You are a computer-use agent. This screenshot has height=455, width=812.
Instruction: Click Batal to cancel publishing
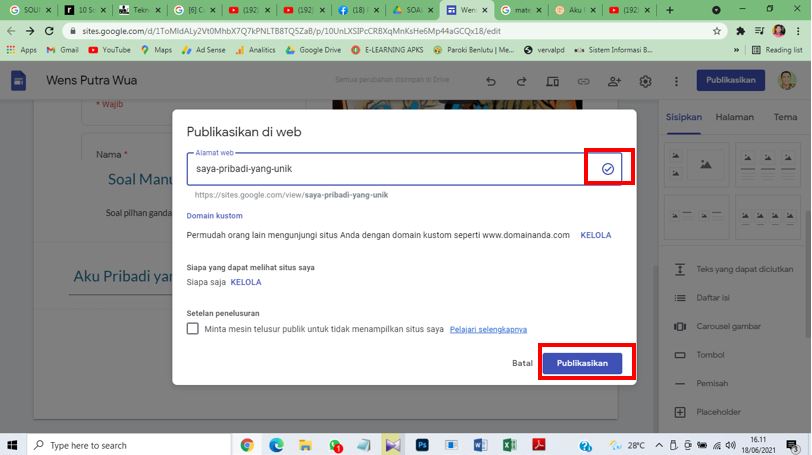point(522,363)
